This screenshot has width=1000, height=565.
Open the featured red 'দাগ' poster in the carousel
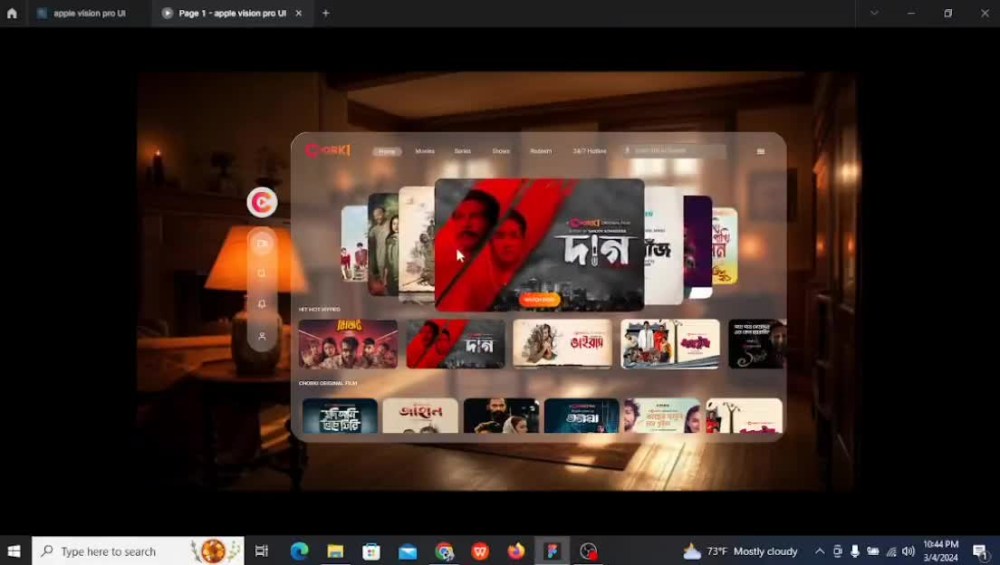(x=539, y=244)
